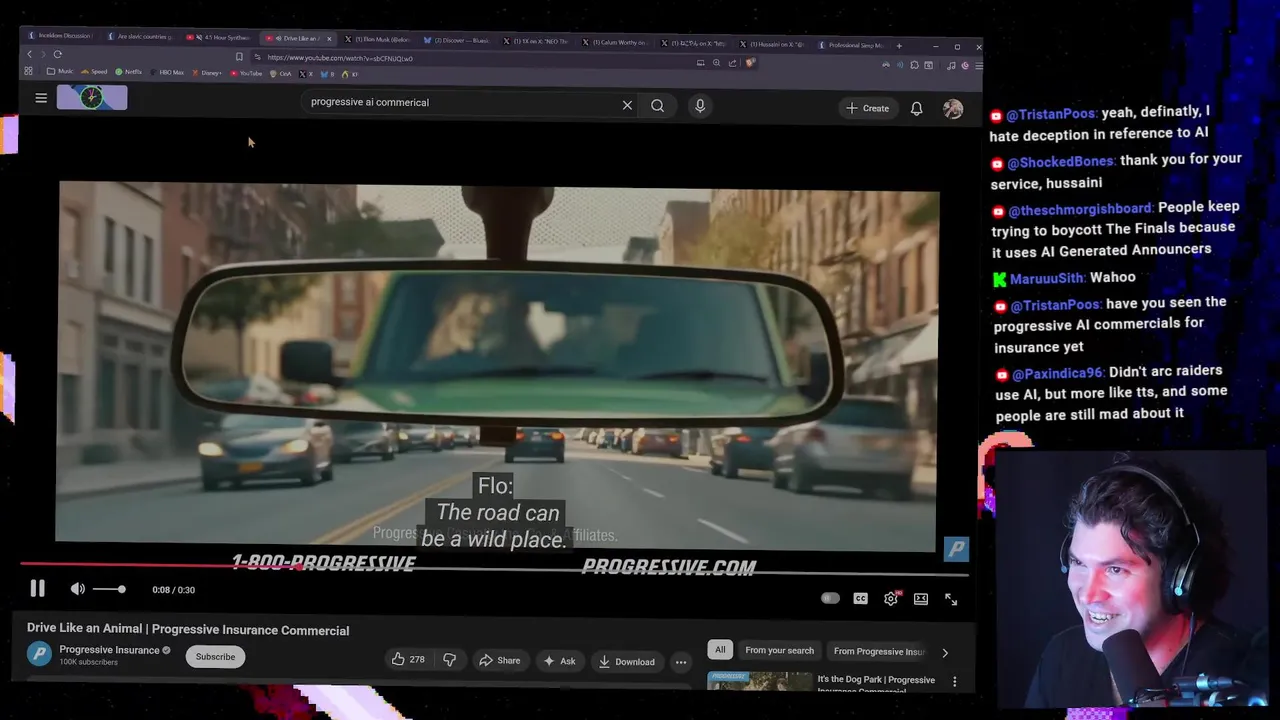
Task: Open the video settings gear
Action: 891,598
